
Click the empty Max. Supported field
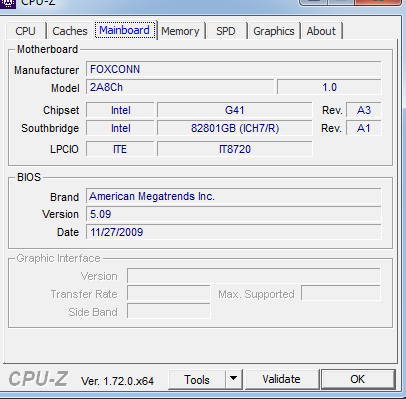341,293
